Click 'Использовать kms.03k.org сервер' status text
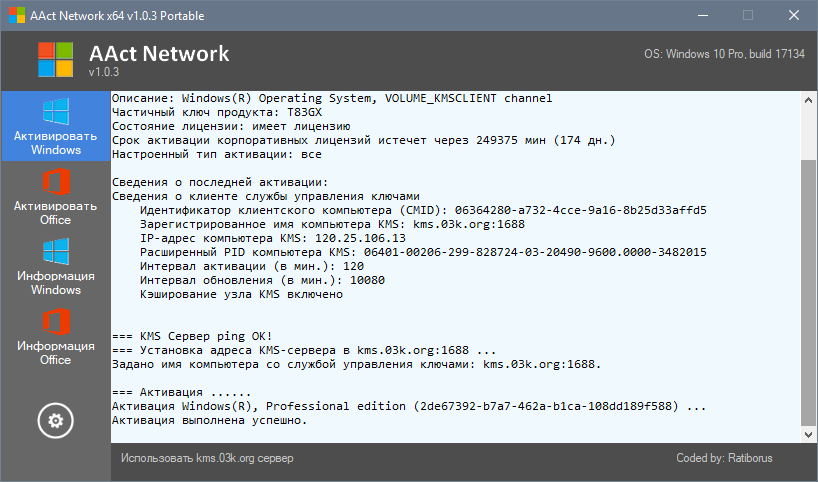 click(x=207, y=458)
